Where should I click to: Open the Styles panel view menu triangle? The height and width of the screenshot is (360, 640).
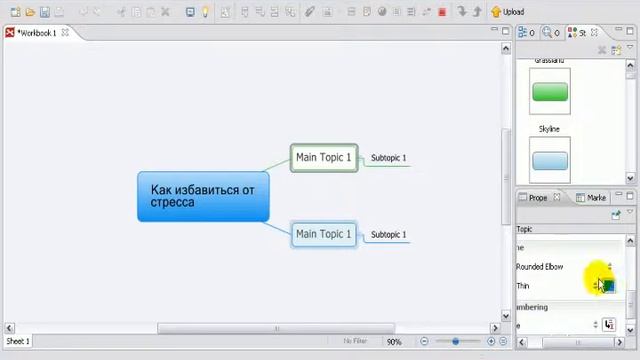(630, 47)
